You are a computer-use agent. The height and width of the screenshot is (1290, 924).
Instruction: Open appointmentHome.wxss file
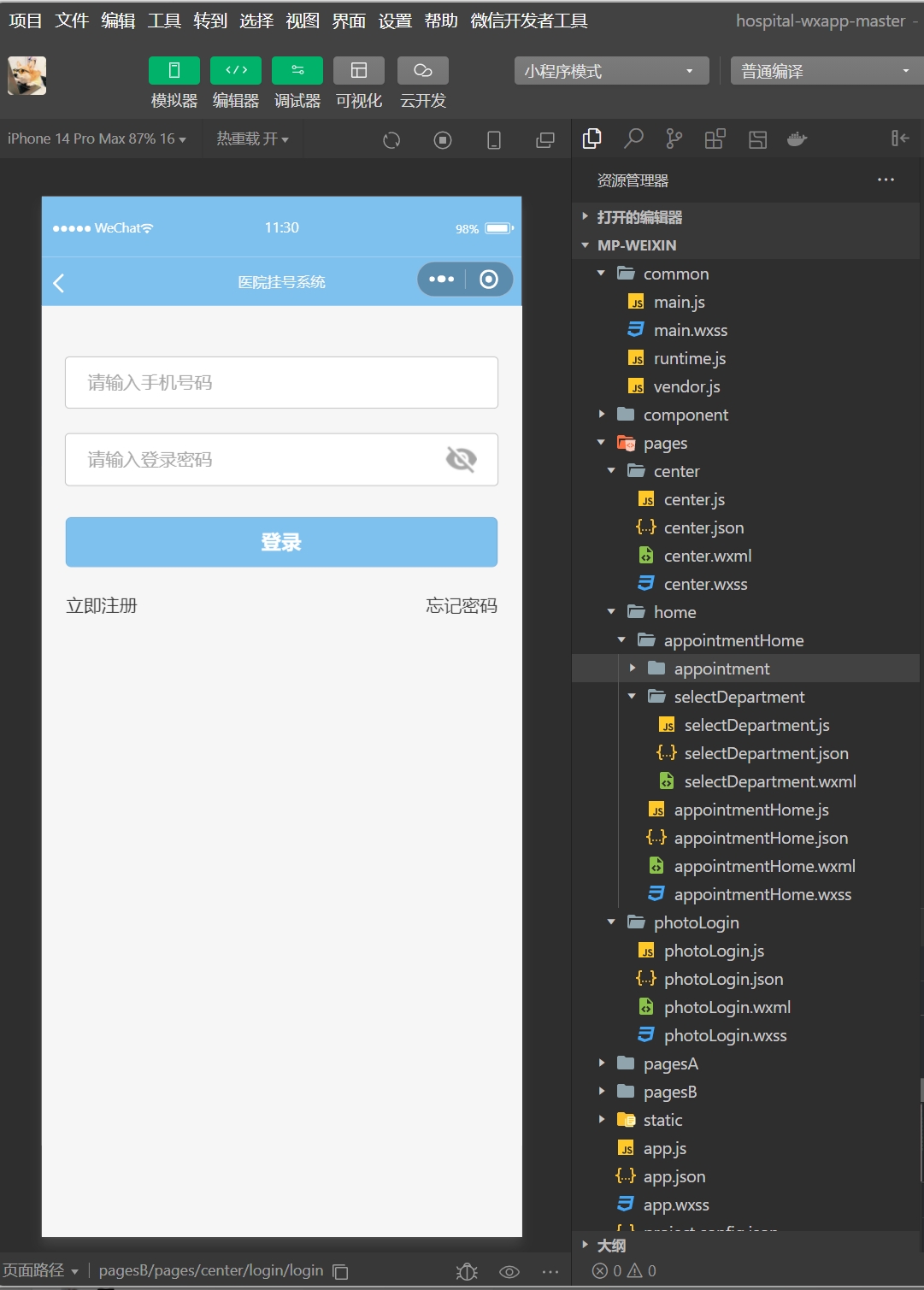[x=745, y=894]
